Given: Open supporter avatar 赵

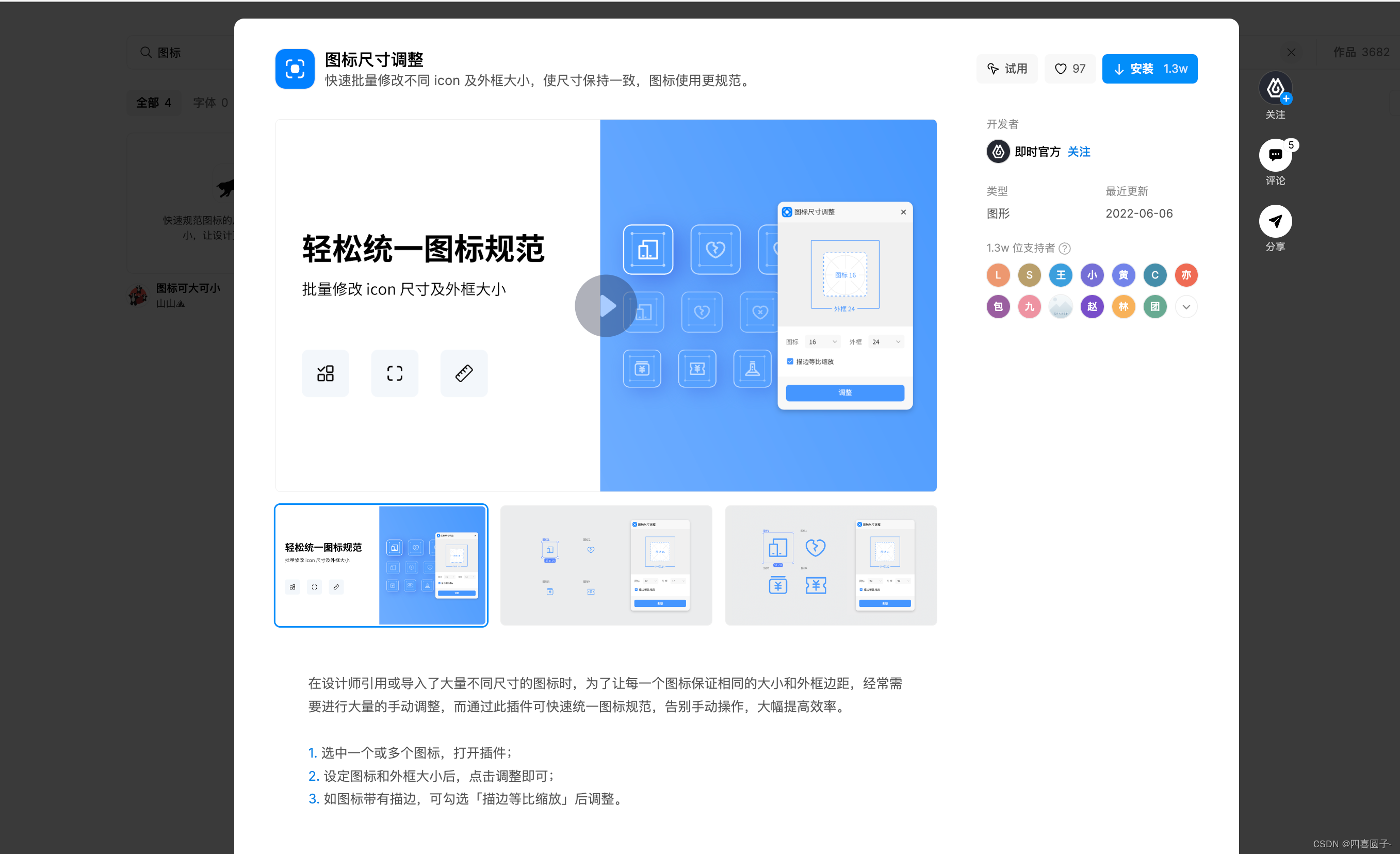Looking at the screenshot, I should (1092, 307).
